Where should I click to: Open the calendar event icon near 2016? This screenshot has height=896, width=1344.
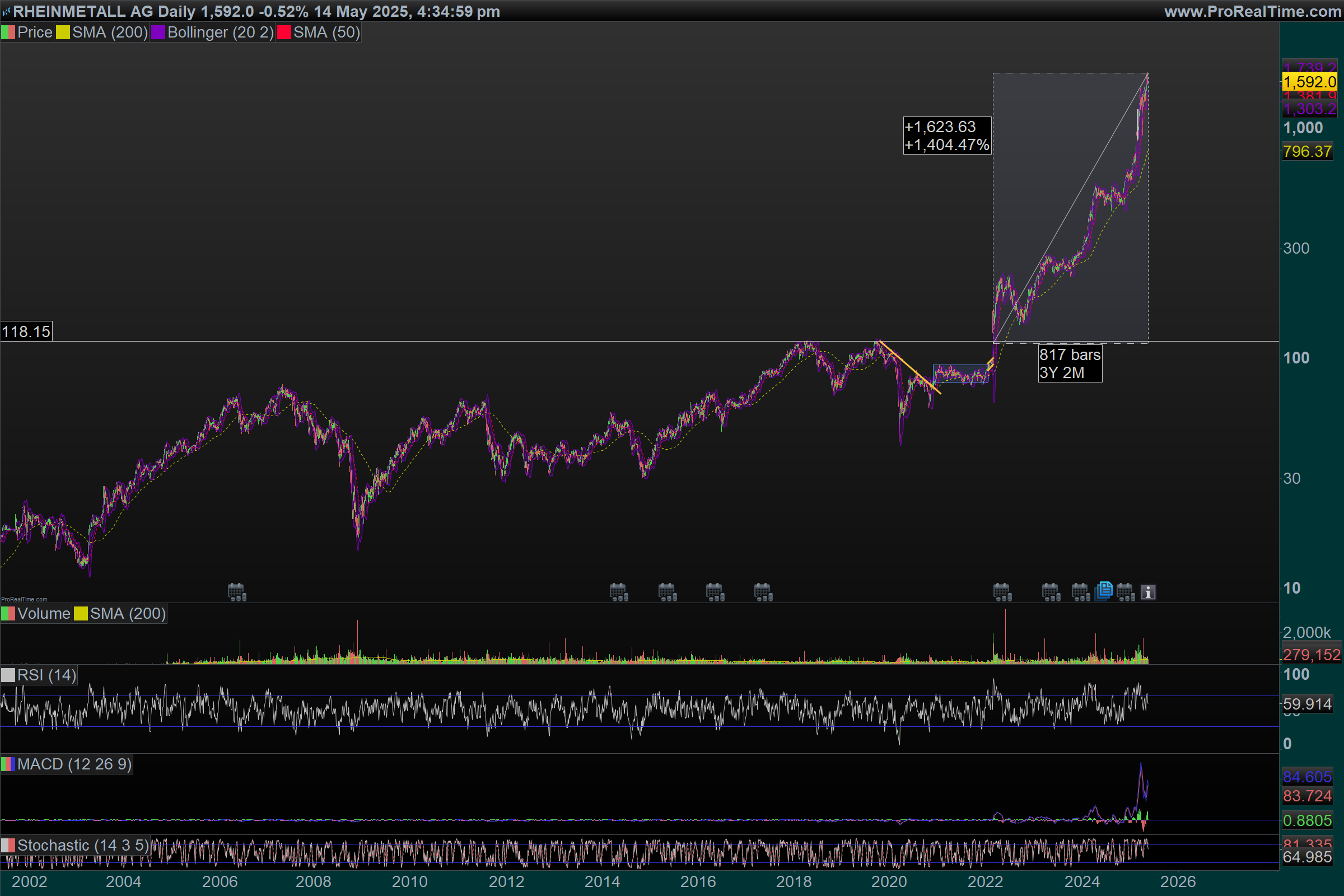pos(715,592)
